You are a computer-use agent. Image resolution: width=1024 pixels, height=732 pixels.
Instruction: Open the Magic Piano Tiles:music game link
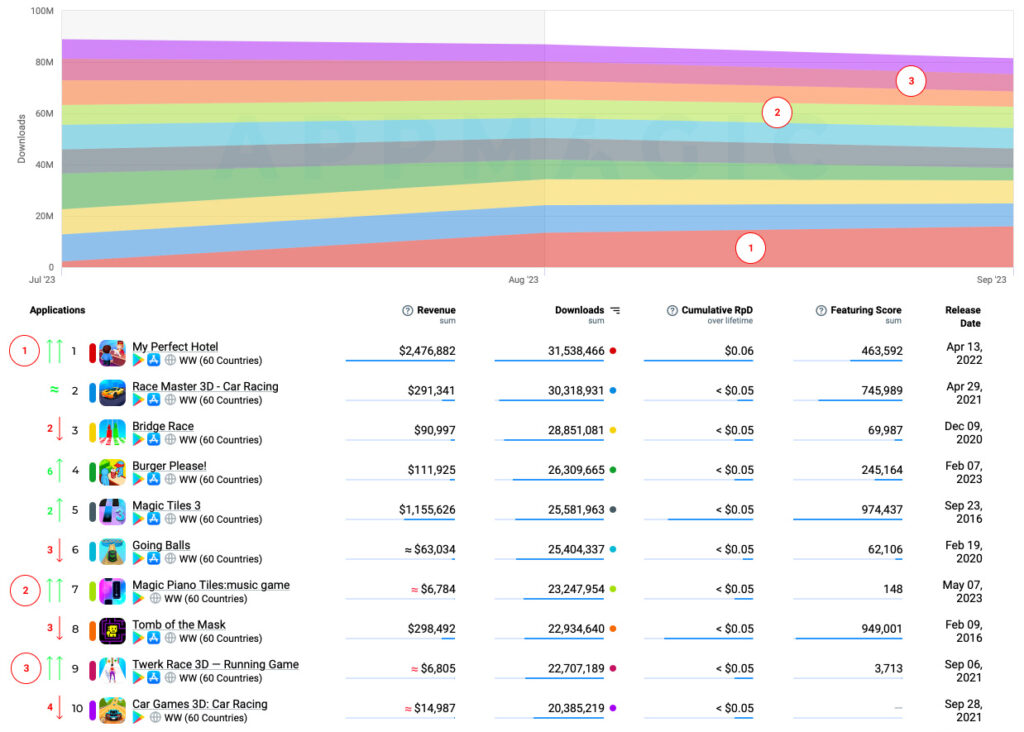(x=211, y=584)
